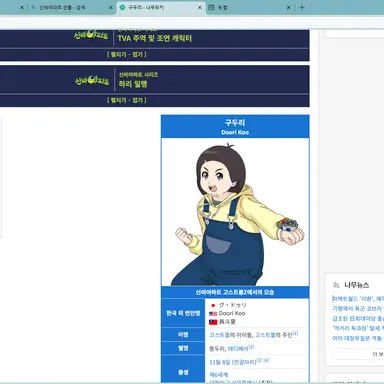
Task: Click the Taiwan flag icon
Action: [x=213, y=322]
